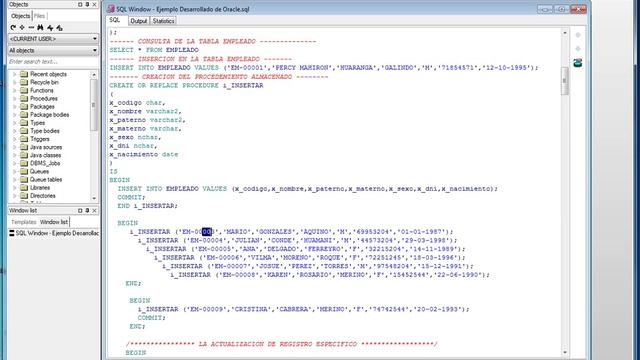The width and height of the screenshot is (640, 360).
Task: Switch to the Files tab
Action: pos(40,16)
